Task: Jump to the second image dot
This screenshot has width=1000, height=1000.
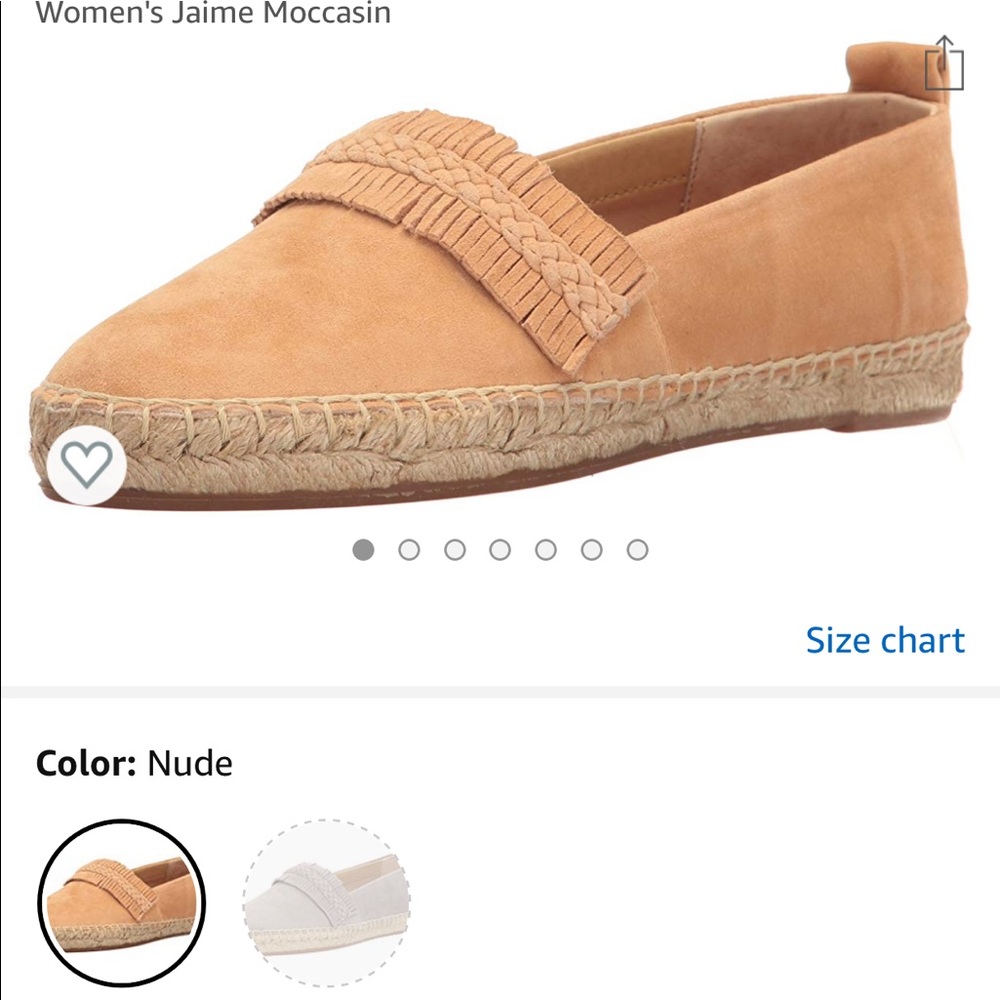Action: pyautogui.click(x=410, y=548)
